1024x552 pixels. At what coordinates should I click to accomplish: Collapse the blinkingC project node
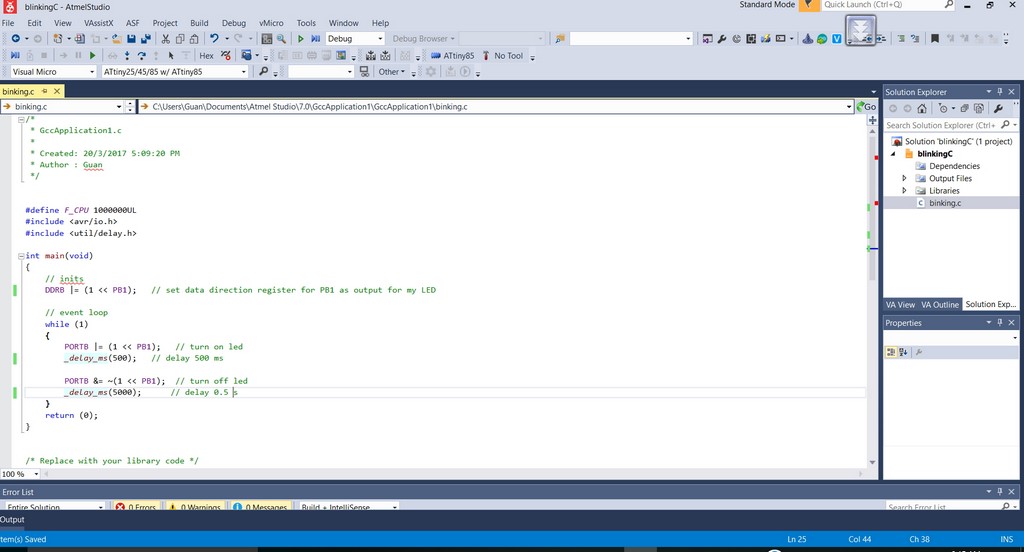pyautogui.click(x=893, y=154)
